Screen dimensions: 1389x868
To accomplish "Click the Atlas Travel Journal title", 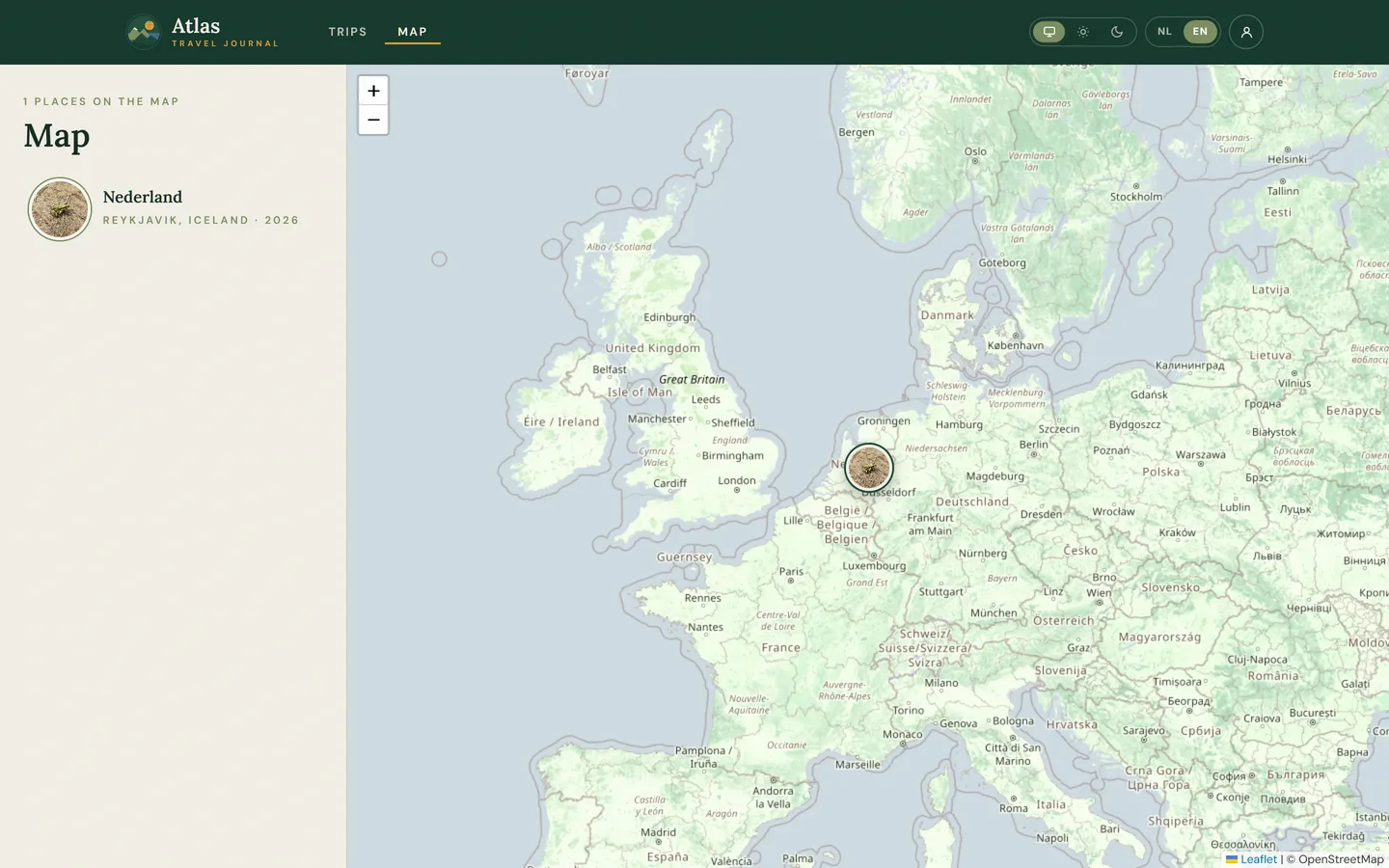I will 225,32.
